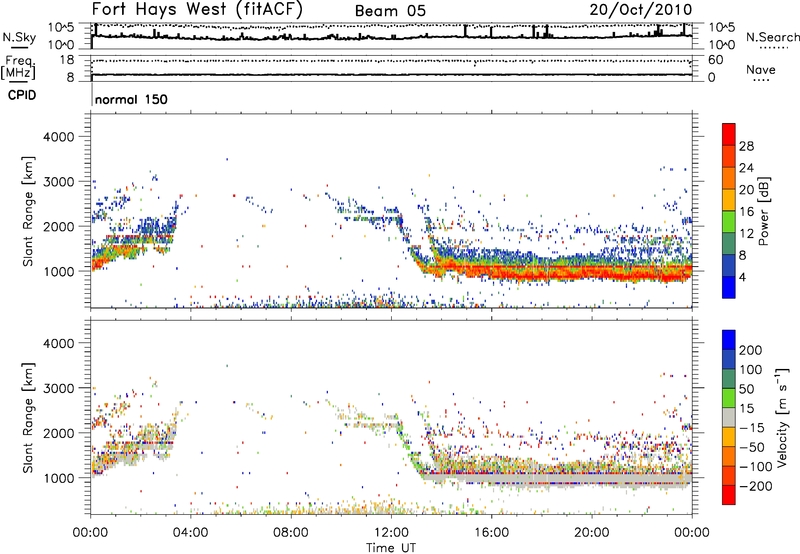This screenshot has width=800, height=554.
Task: Click the 'CPID' label
Action: point(22,95)
